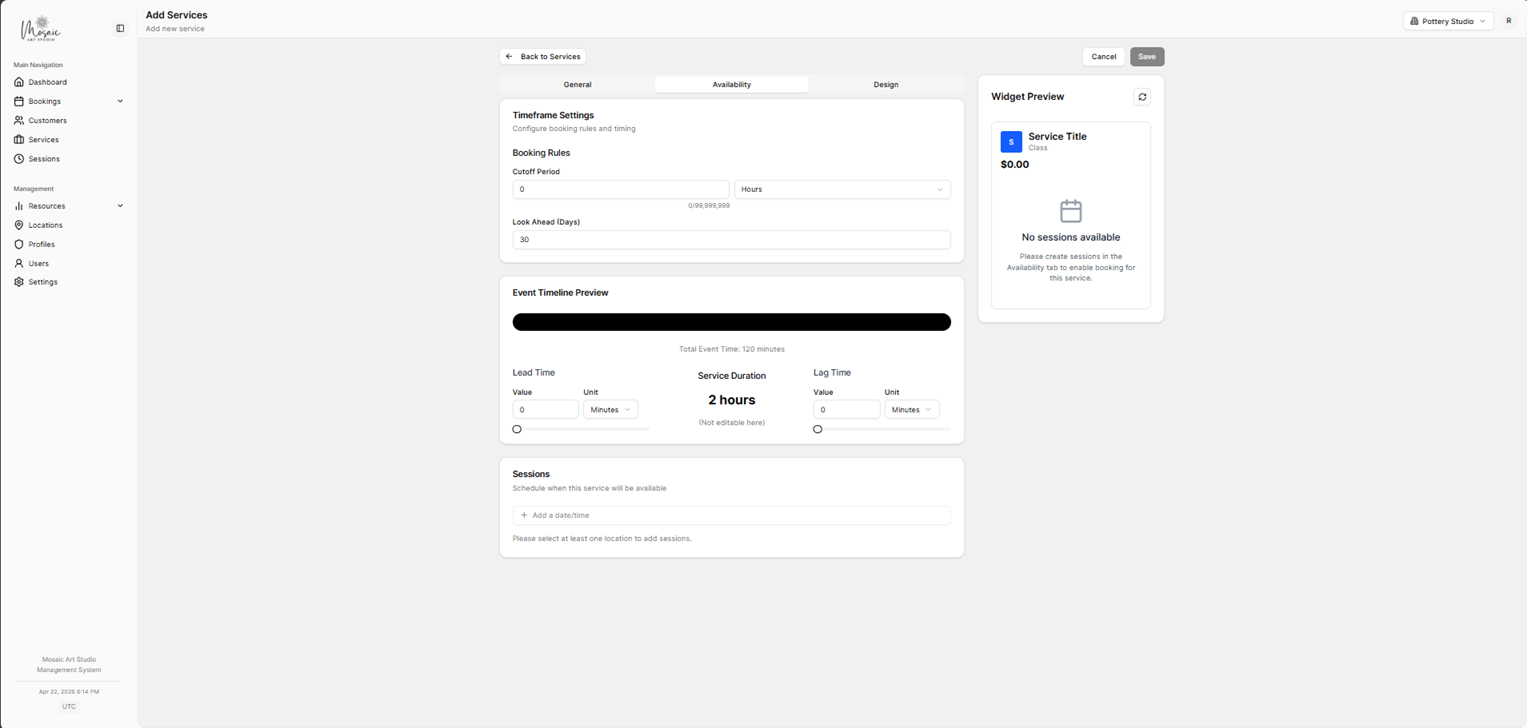Go Back to Services
The width and height of the screenshot is (1527, 728).
click(x=543, y=56)
